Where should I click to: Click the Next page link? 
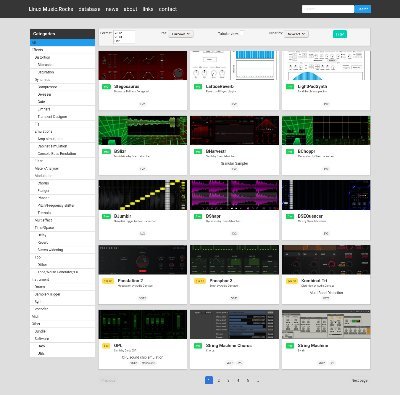pos(360,380)
